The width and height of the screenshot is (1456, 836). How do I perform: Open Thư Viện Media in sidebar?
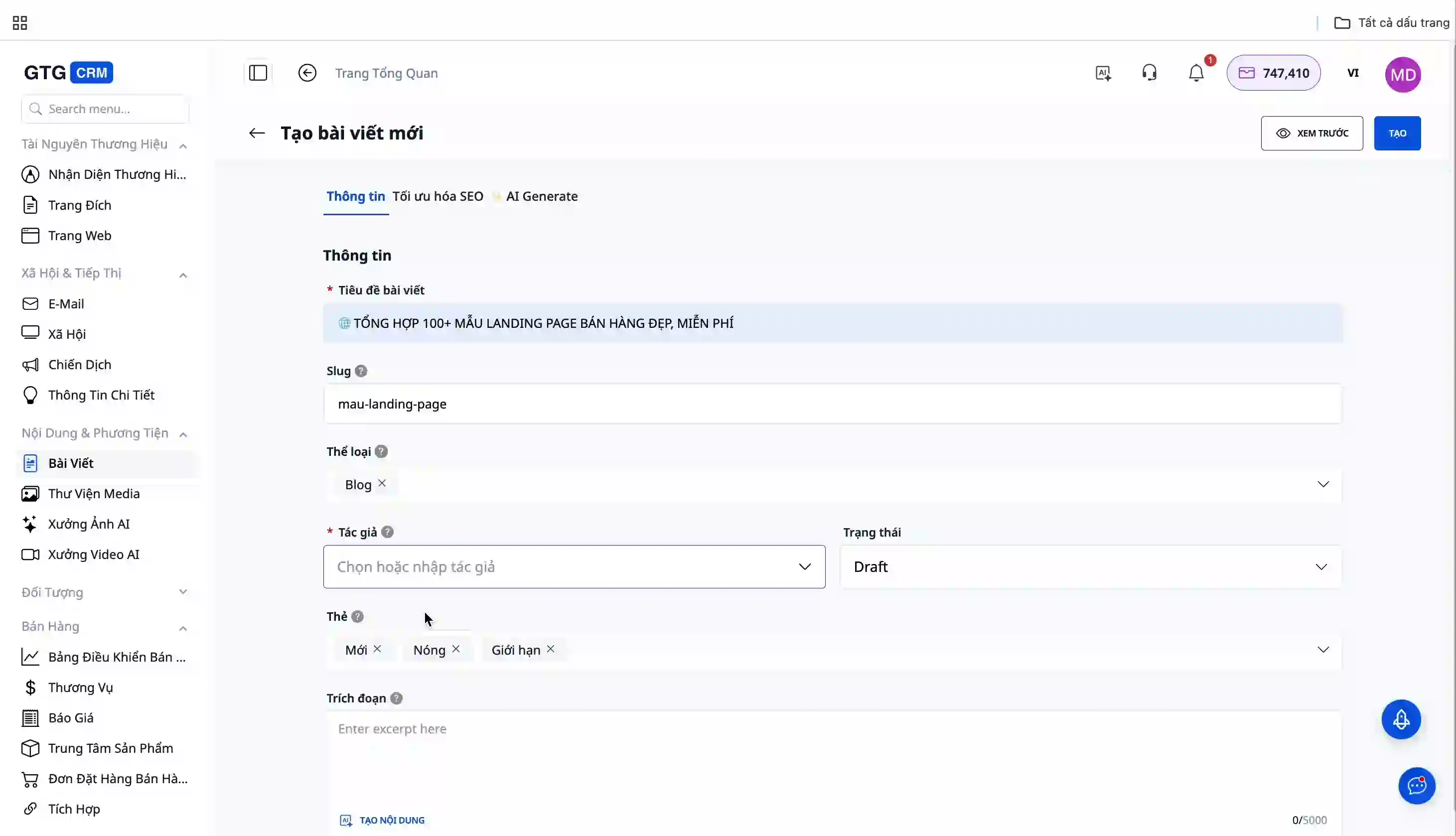94,494
